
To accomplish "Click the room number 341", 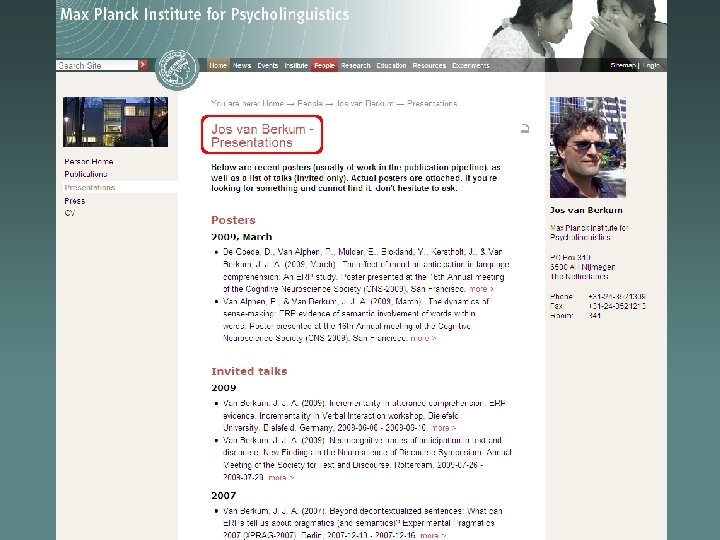I will coord(594,315).
